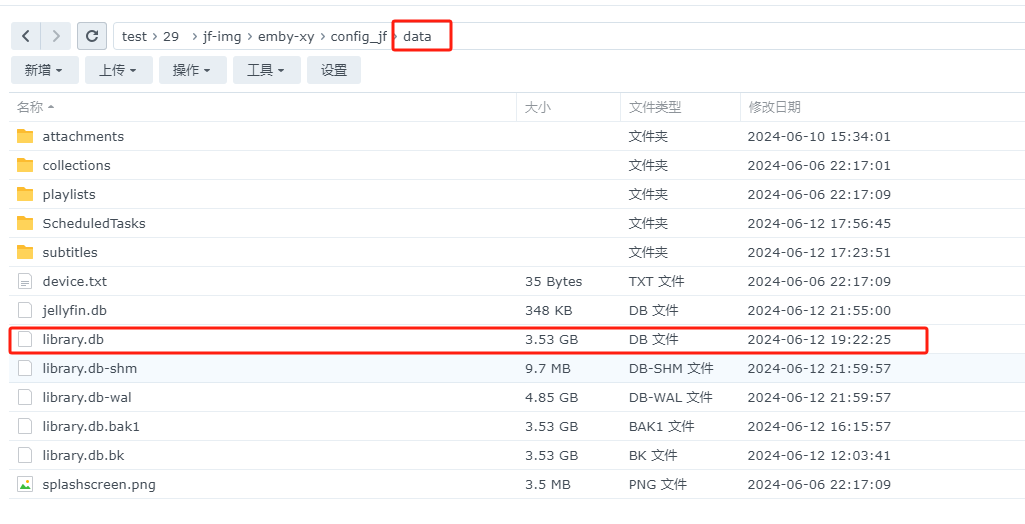The image size is (1025, 524).
Task: Click the jellyfin.db file icon
Action: [25, 311]
